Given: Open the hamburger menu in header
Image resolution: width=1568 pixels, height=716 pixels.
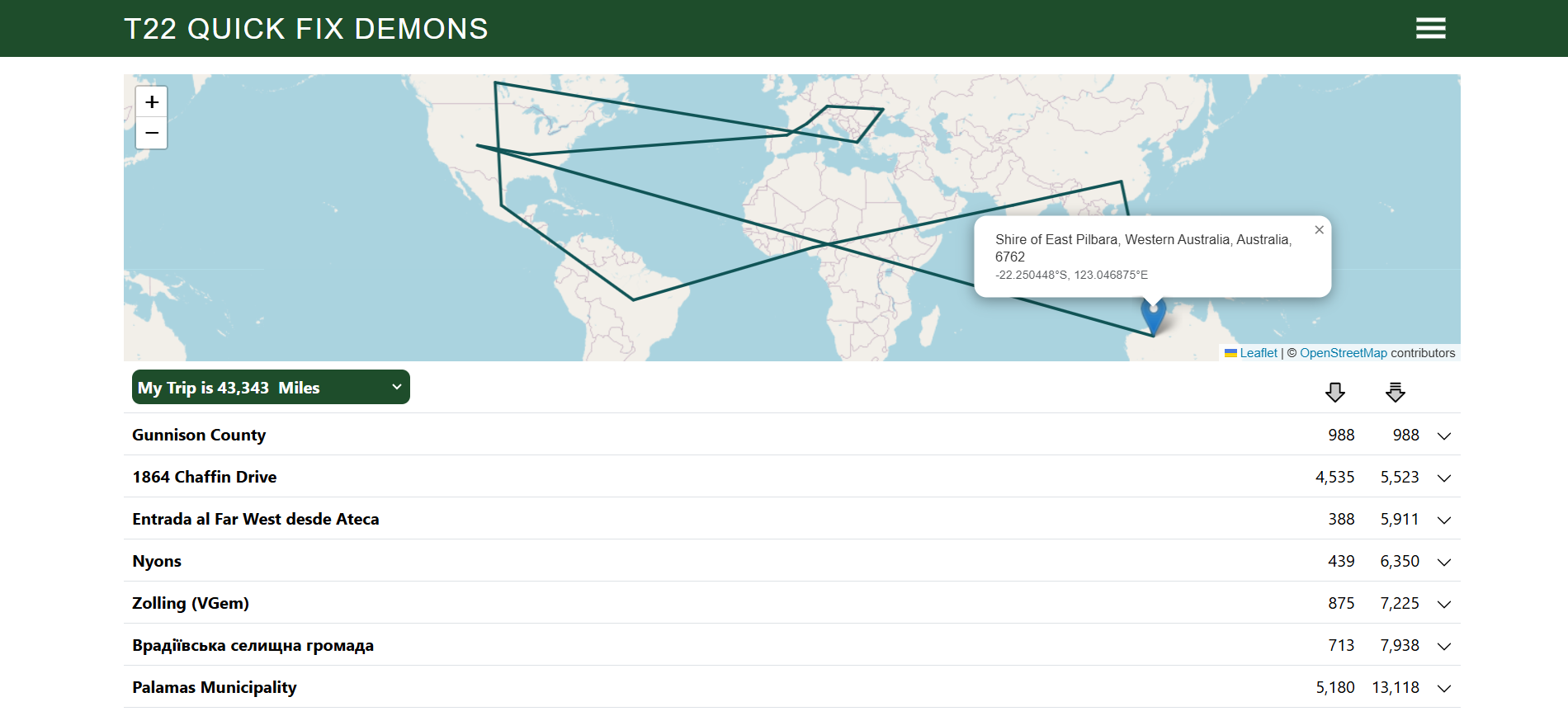Looking at the screenshot, I should coord(1430,29).
